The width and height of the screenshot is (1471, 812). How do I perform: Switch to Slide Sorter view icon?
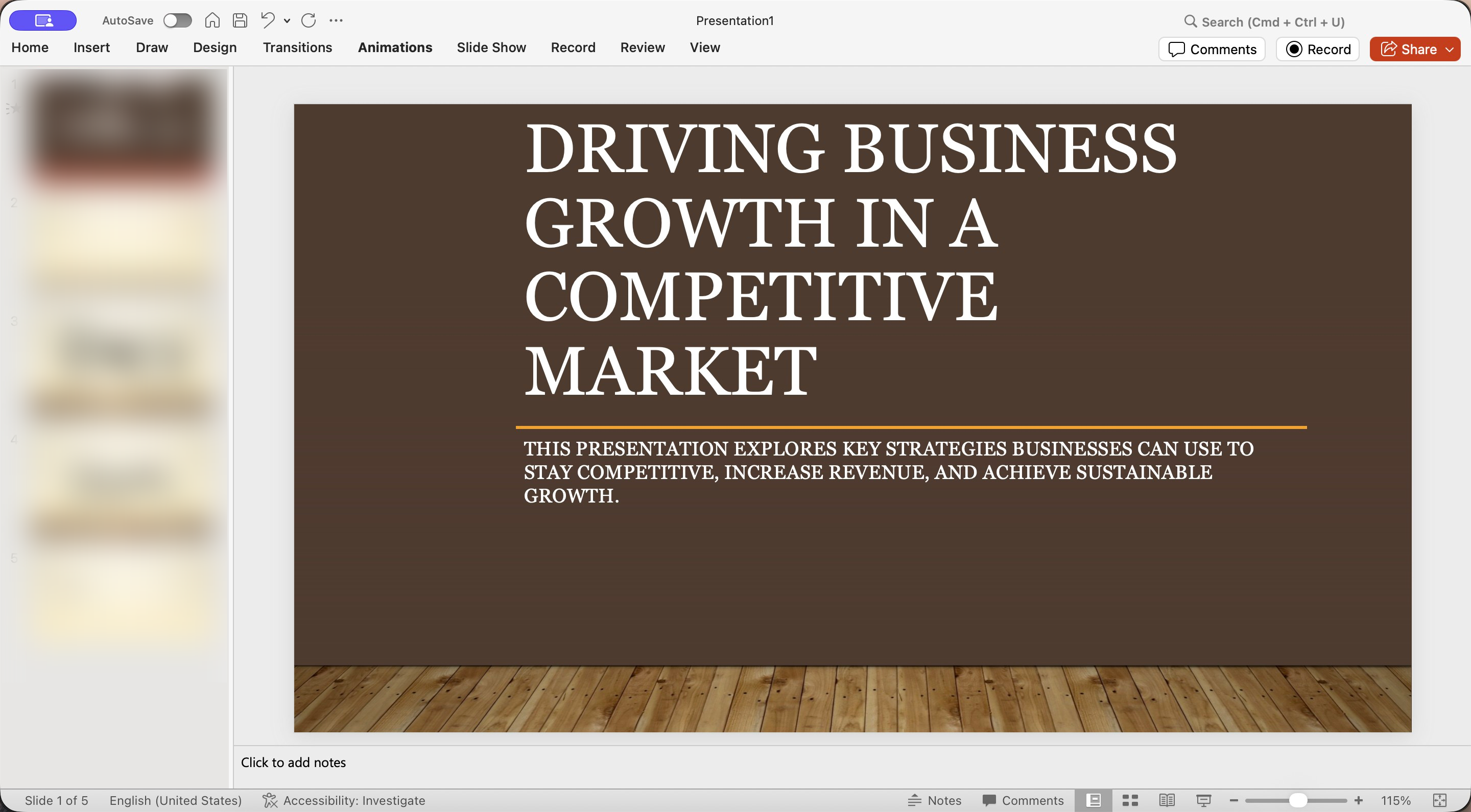[x=1130, y=800]
